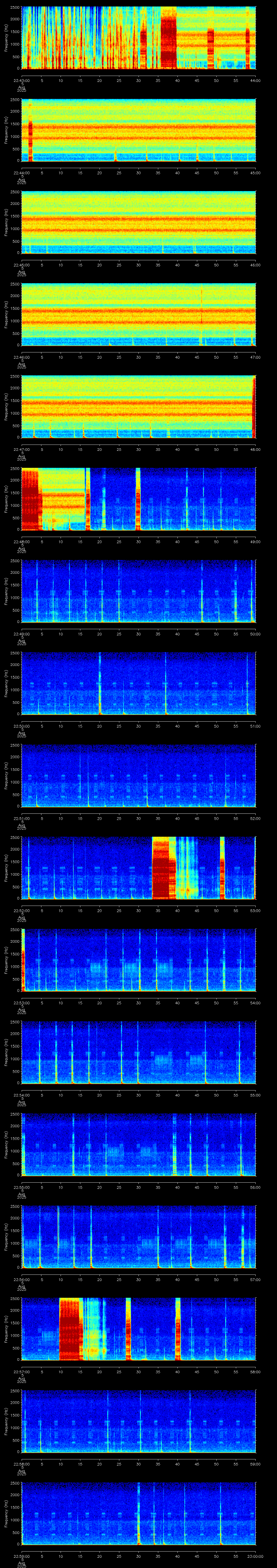Click the spectrogram panel starting at 22:49:00
This screenshot has width=277, height=1568.
[x=139, y=592]
